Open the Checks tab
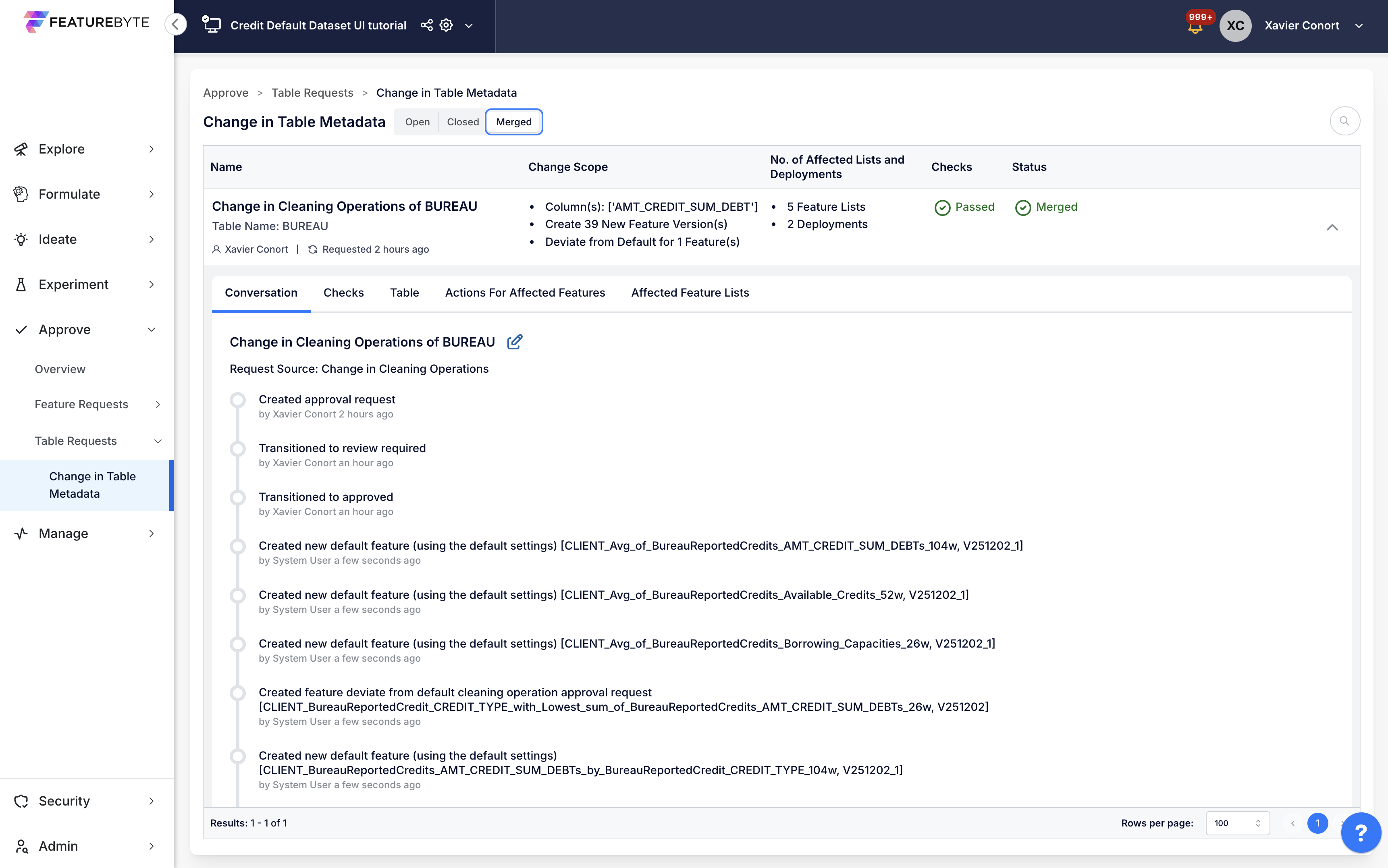Screen dimensions: 1388x868 tap(343, 293)
